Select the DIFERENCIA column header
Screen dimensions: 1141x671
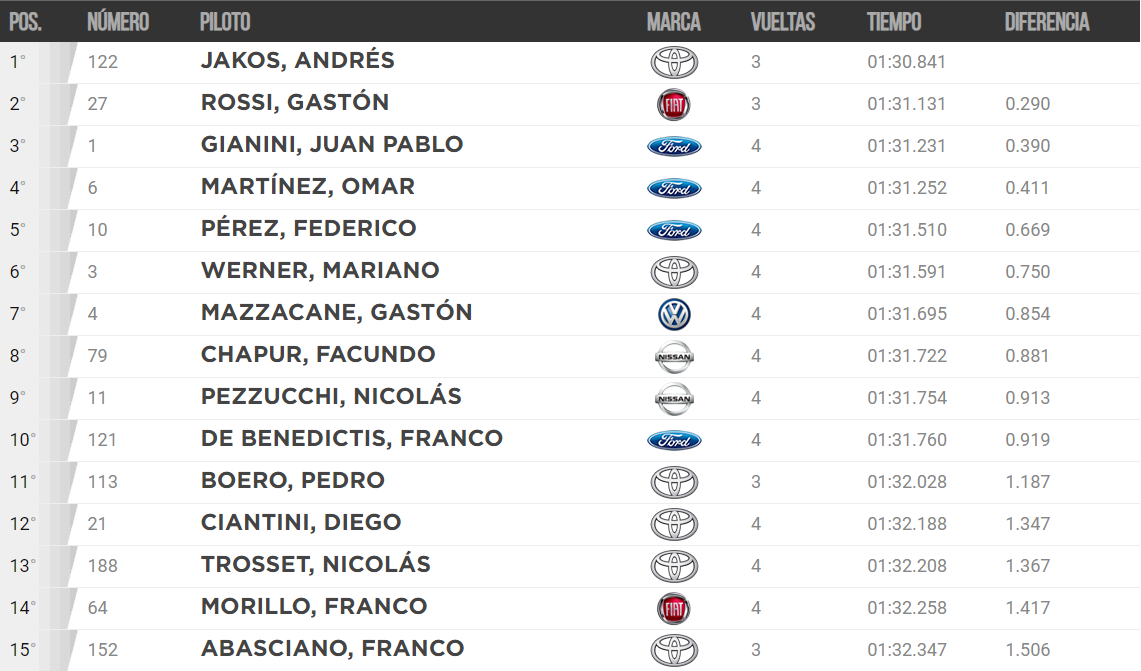(1047, 22)
